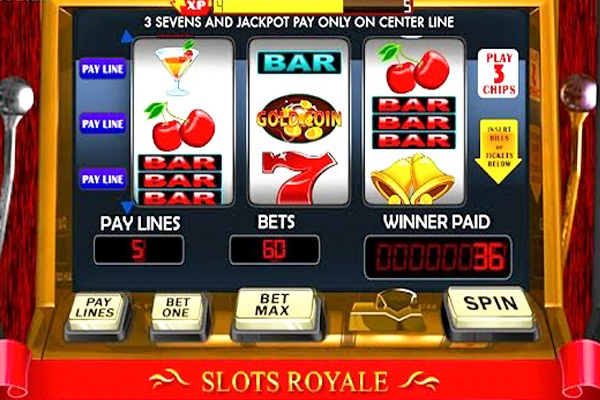Click the Play 3 Chips sign
This screenshot has height=400, width=600.
click(498, 73)
